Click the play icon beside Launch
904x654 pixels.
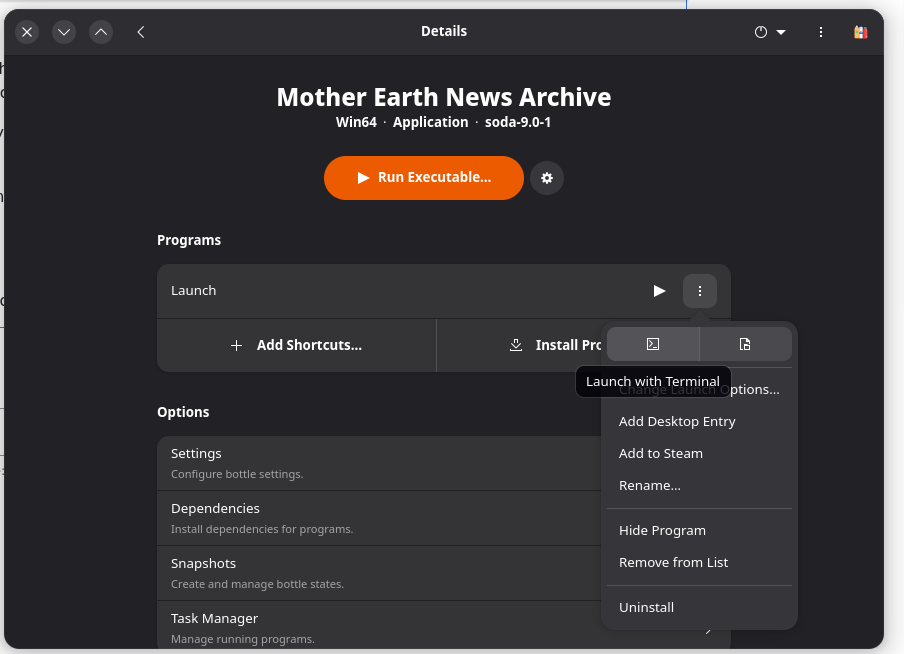click(x=659, y=291)
